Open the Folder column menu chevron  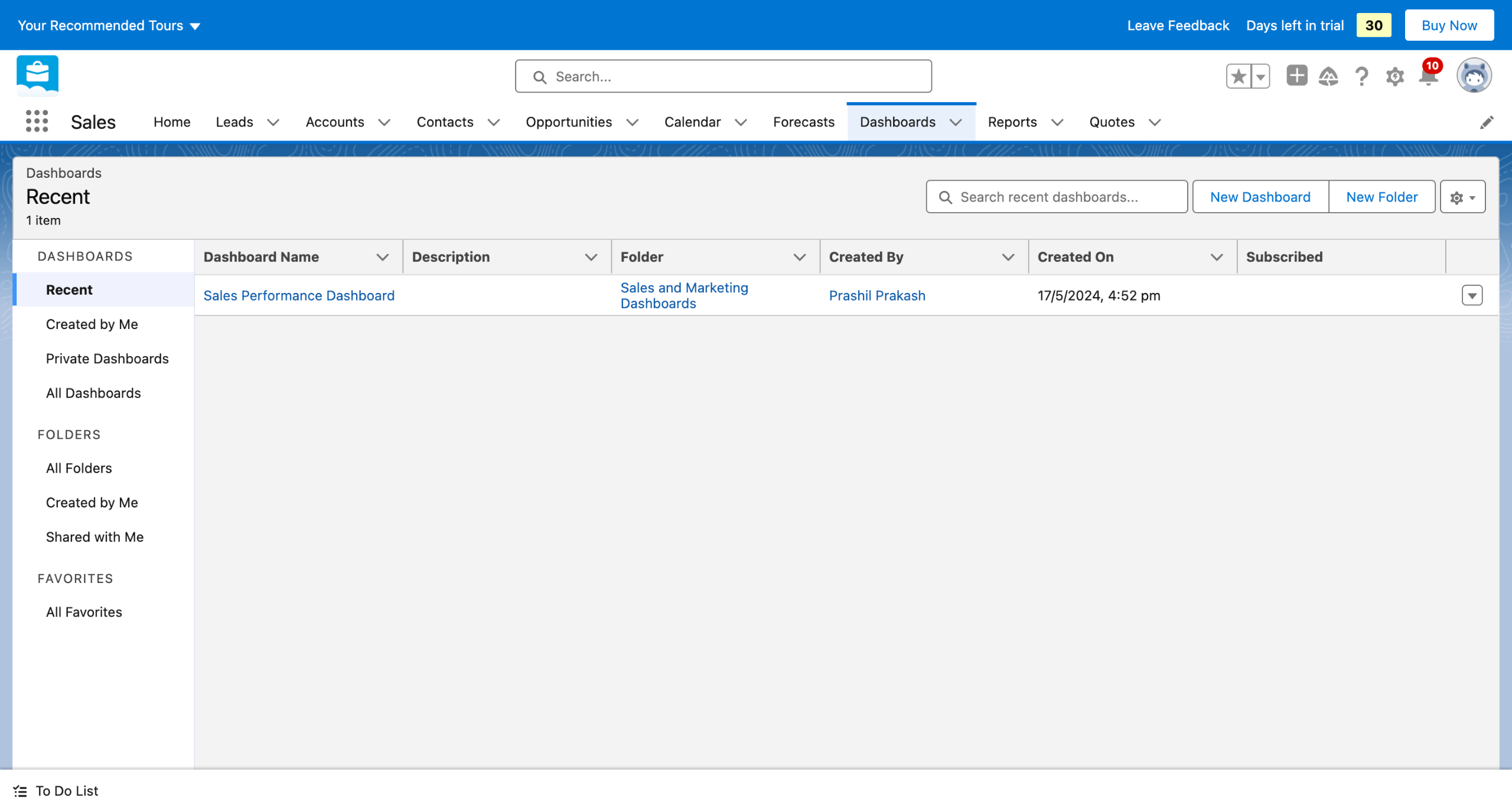coord(800,257)
